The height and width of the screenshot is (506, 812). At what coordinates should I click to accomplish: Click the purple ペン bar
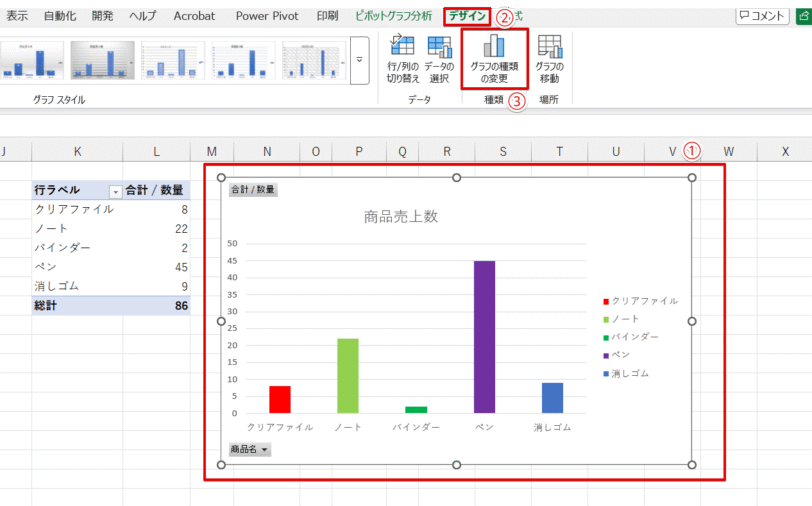click(484, 337)
